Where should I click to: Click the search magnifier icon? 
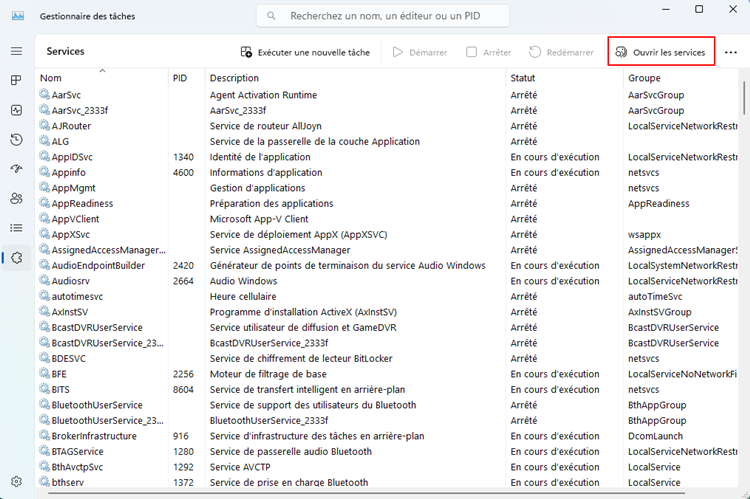pos(271,16)
